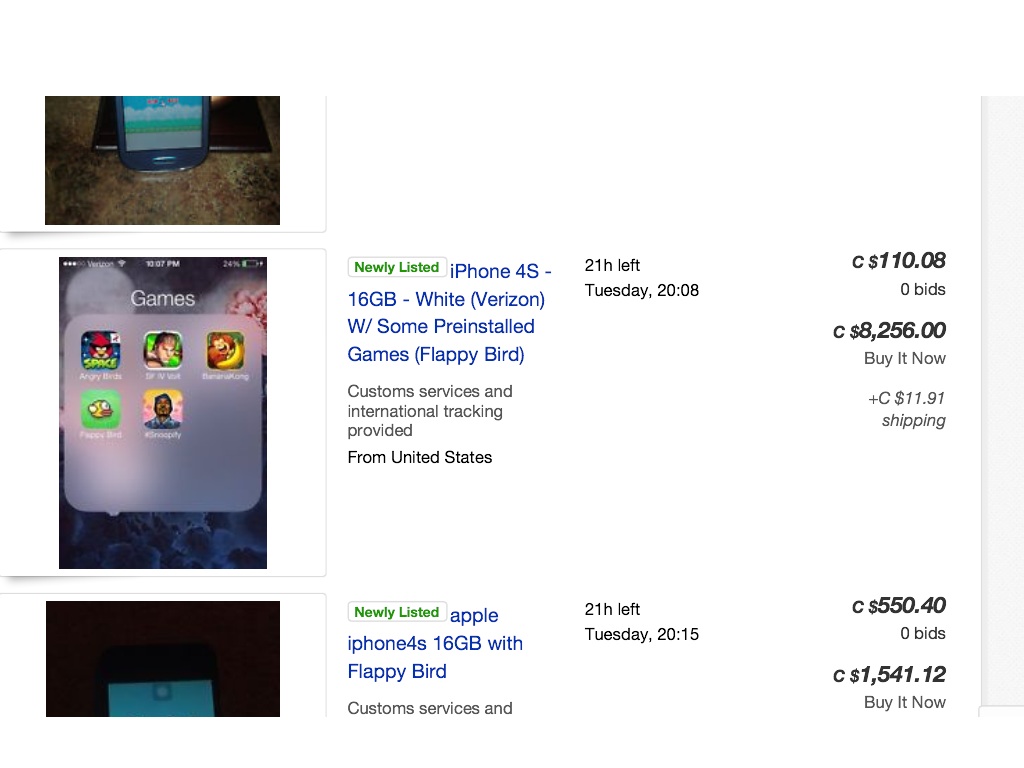Viewport: 1024px width, 768px height.
Task: Click the C $8,256.00 Buy It Now price
Action: tap(889, 331)
